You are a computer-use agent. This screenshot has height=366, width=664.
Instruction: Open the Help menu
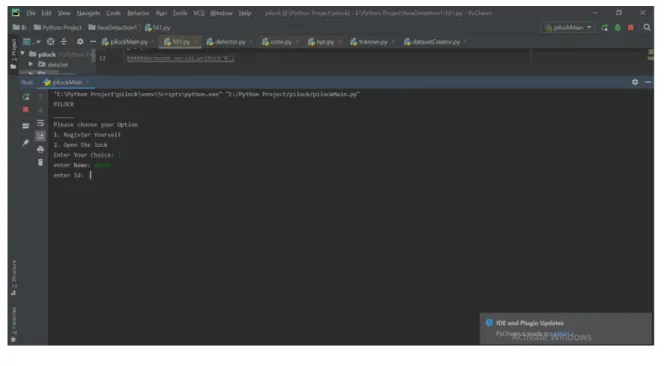pyautogui.click(x=245, y=13)
